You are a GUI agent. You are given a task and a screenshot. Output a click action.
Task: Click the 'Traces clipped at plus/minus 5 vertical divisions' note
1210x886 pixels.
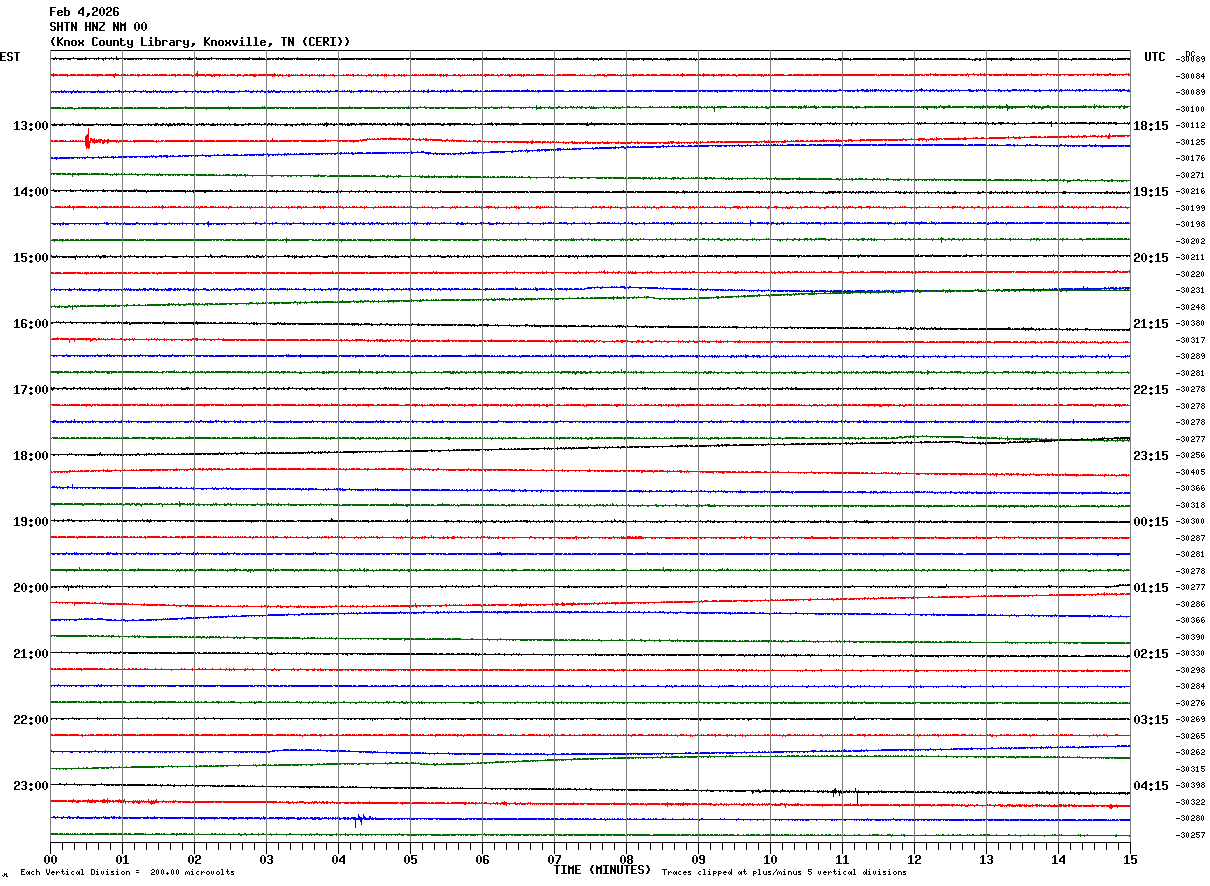coord(784,872)
